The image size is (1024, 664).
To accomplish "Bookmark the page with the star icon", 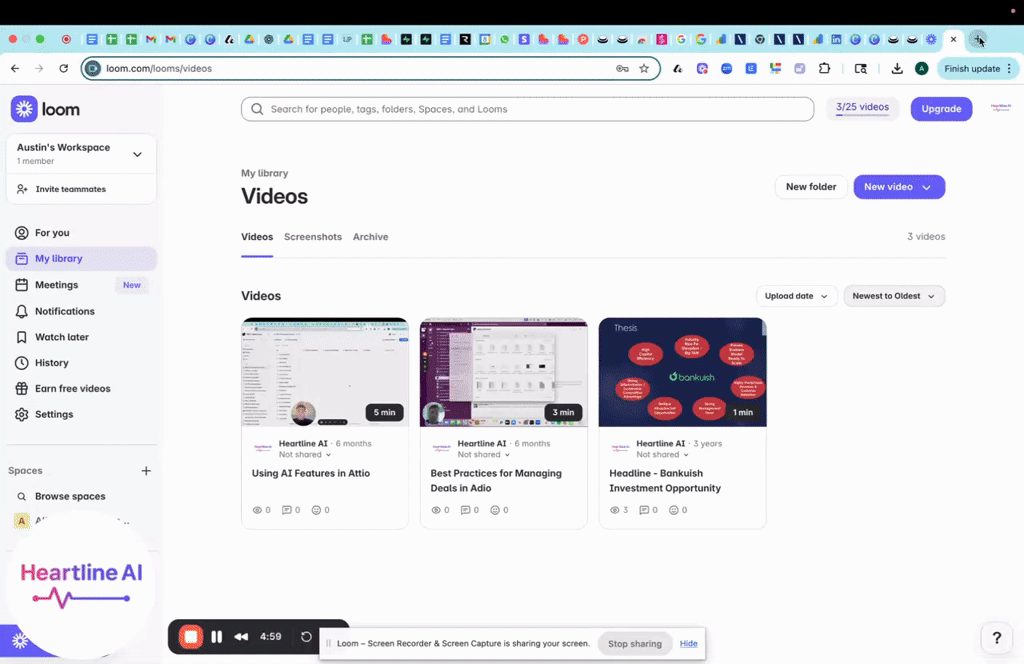I will [644, 68].
